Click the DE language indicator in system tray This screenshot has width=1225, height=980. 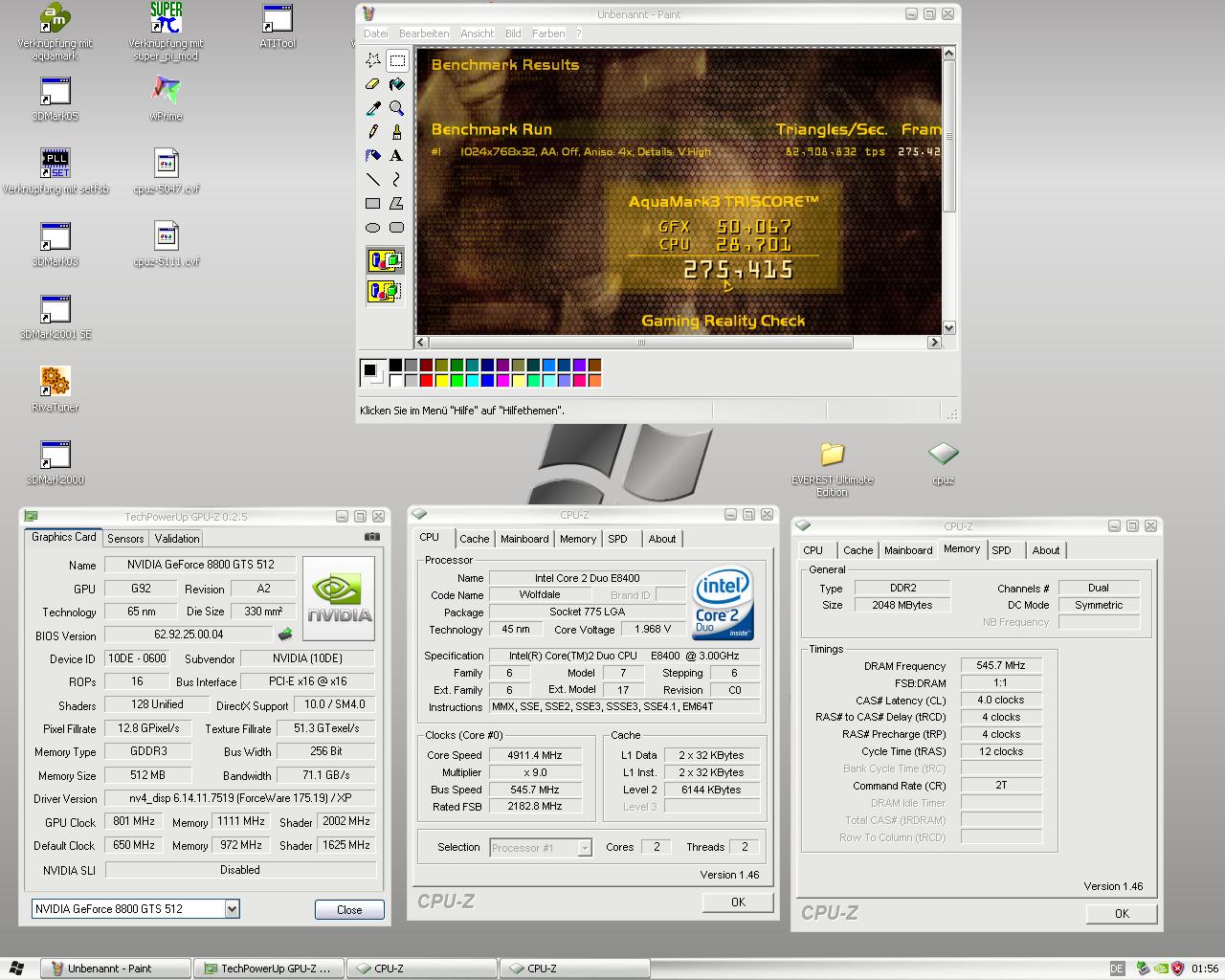[x=1117, y=969]
